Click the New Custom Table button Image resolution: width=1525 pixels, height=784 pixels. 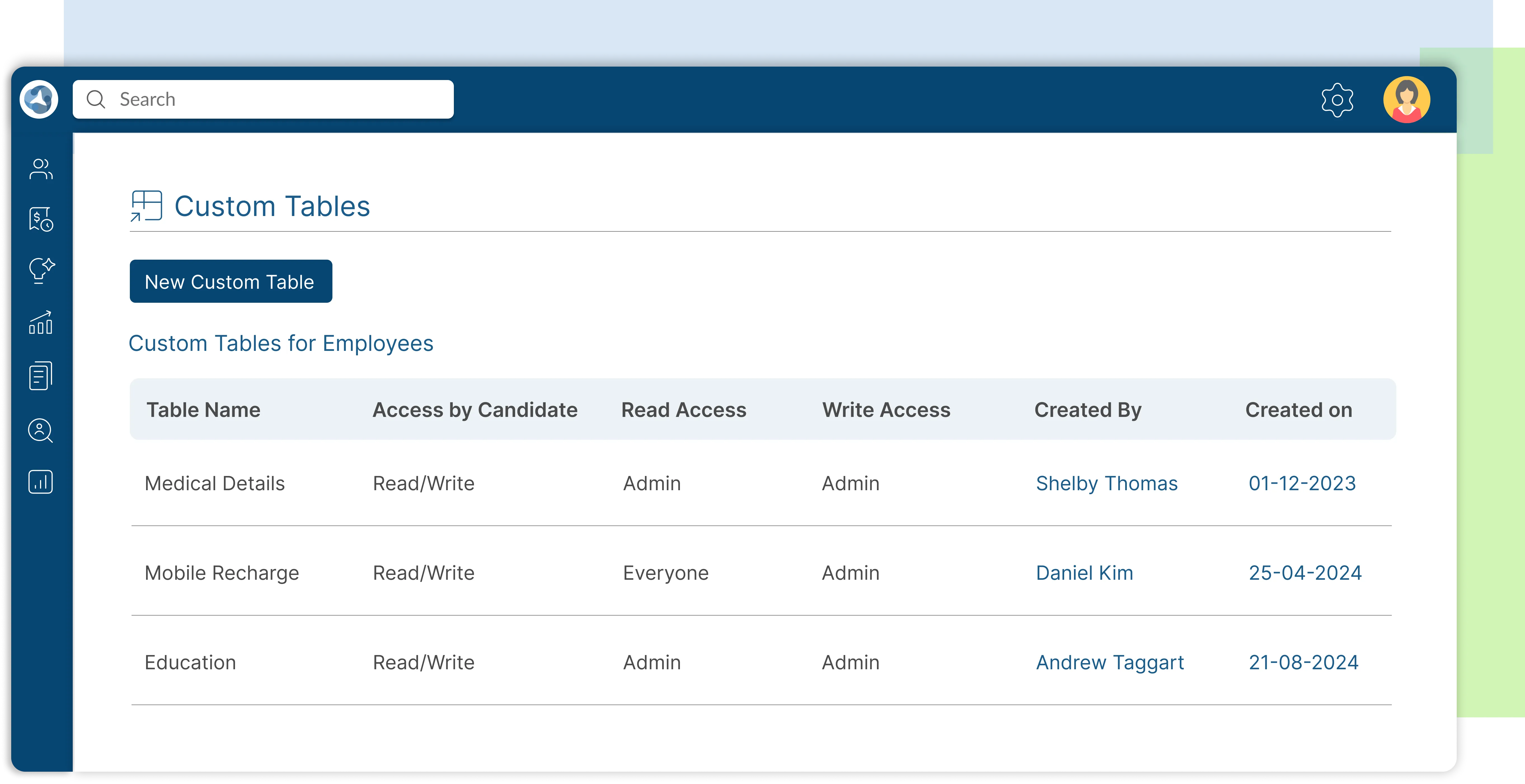coord(231,281)
